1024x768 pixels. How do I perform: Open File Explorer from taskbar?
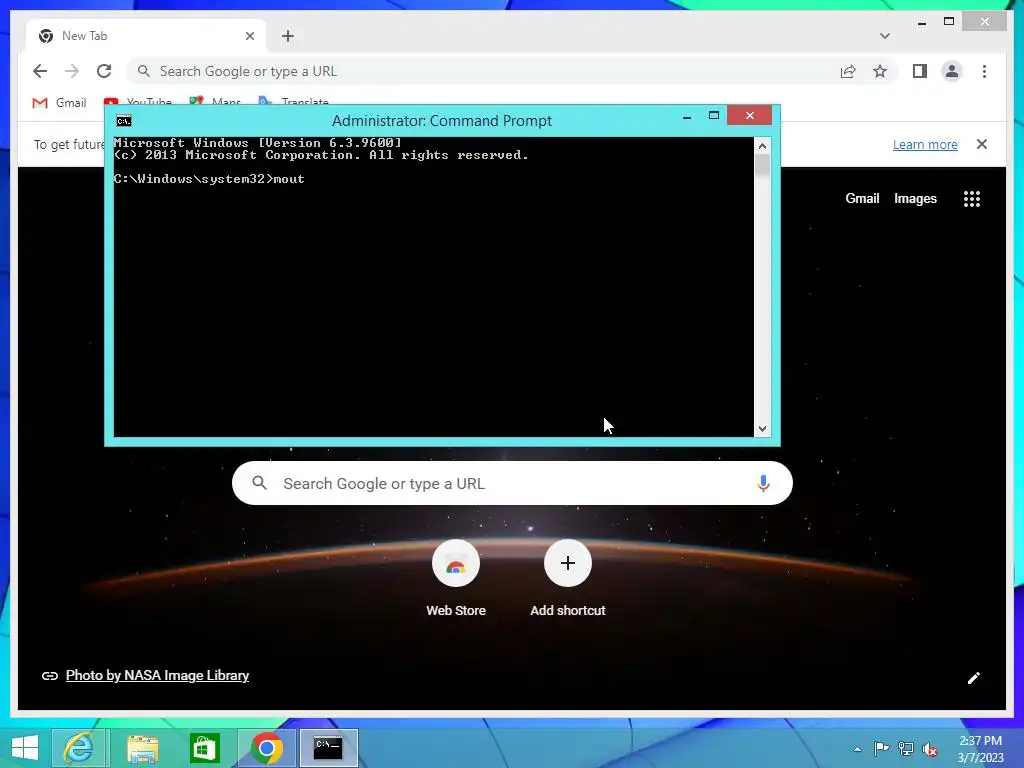click(142, 748)
